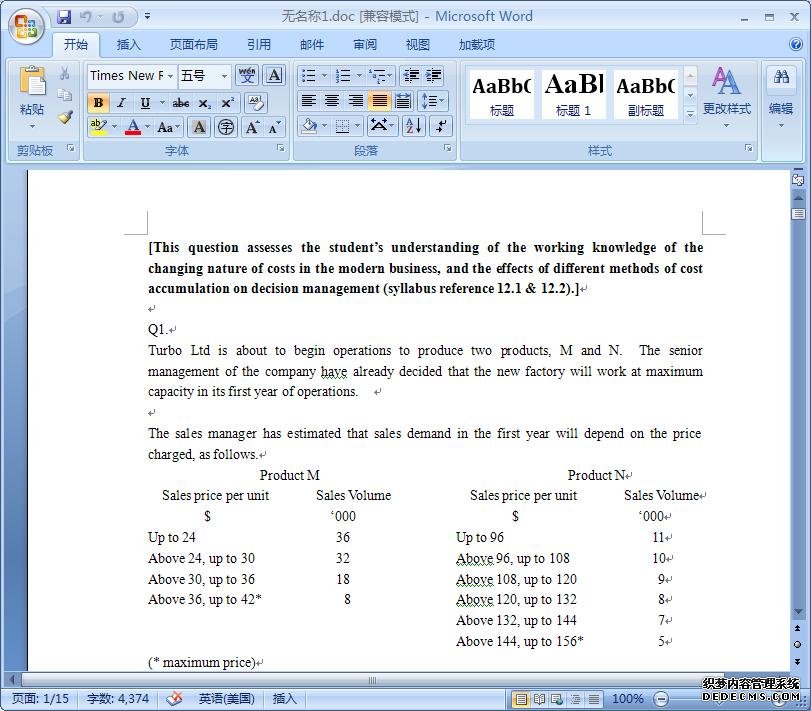Apply strikethrough formatting
The width and height of the screenshot is (811, 711).
pos(180,103)
